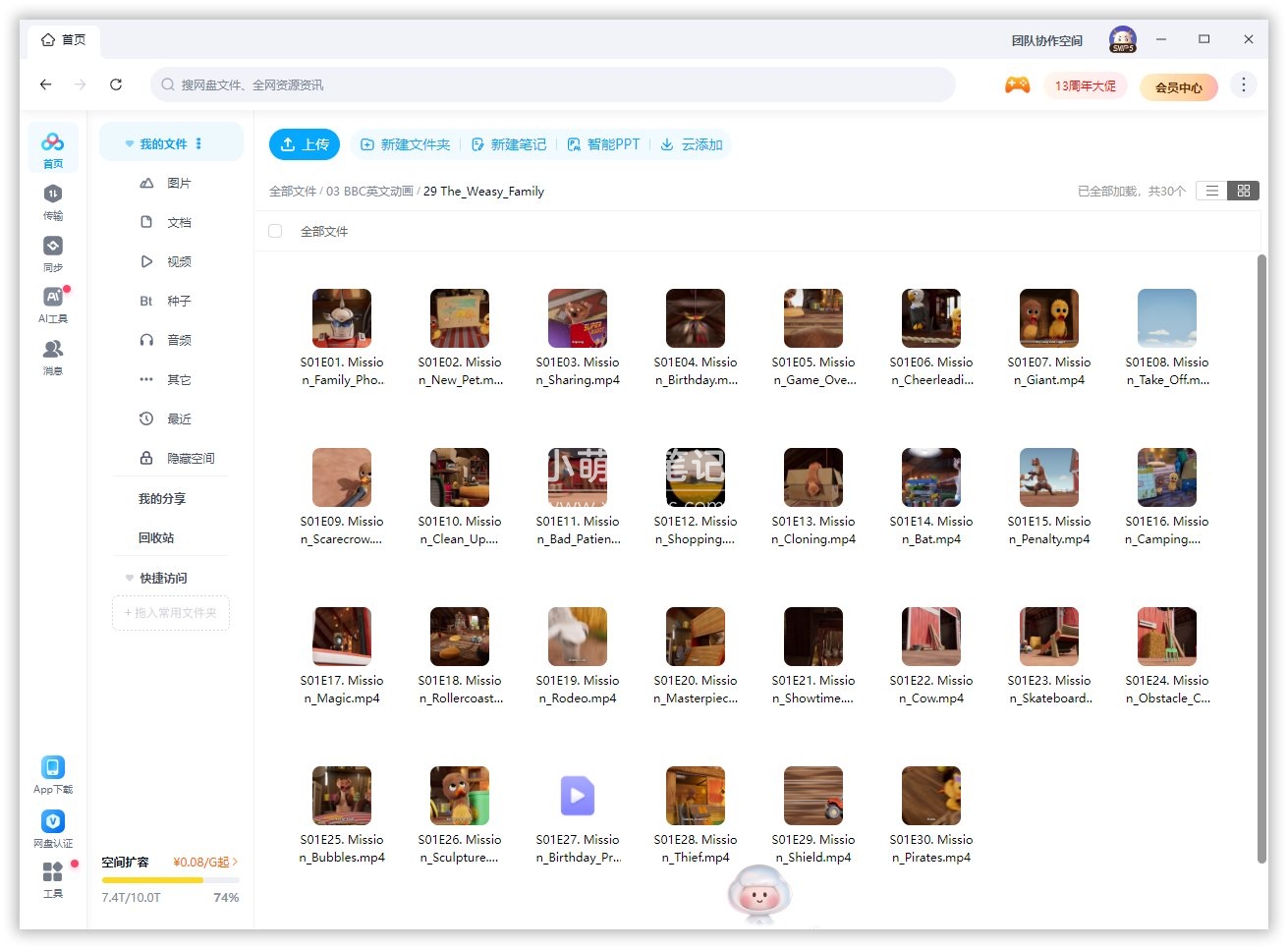Click the blue 上传 upload button
1288x949 pixels.
point(305,144)
